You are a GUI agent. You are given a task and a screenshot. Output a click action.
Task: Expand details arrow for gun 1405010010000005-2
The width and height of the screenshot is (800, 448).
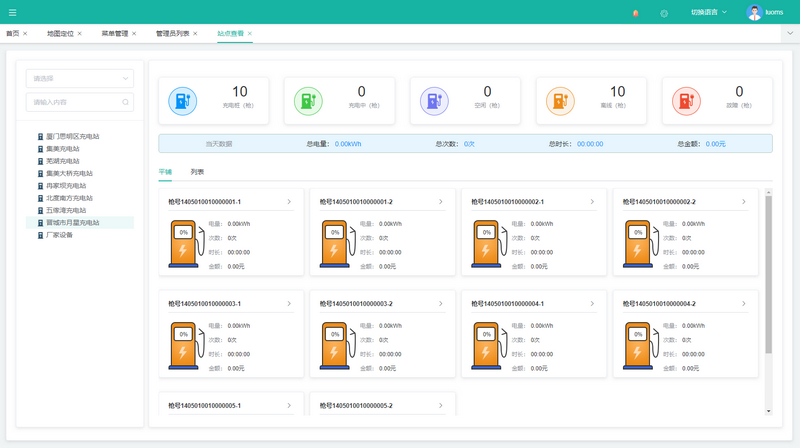(441, 406)
